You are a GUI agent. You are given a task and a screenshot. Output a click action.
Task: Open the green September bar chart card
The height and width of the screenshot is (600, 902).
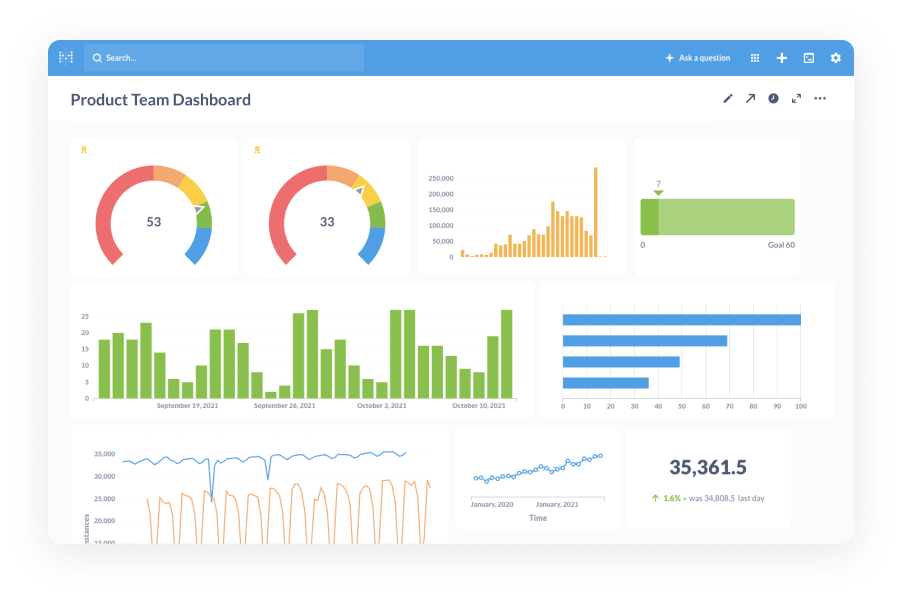click(300, 350)
